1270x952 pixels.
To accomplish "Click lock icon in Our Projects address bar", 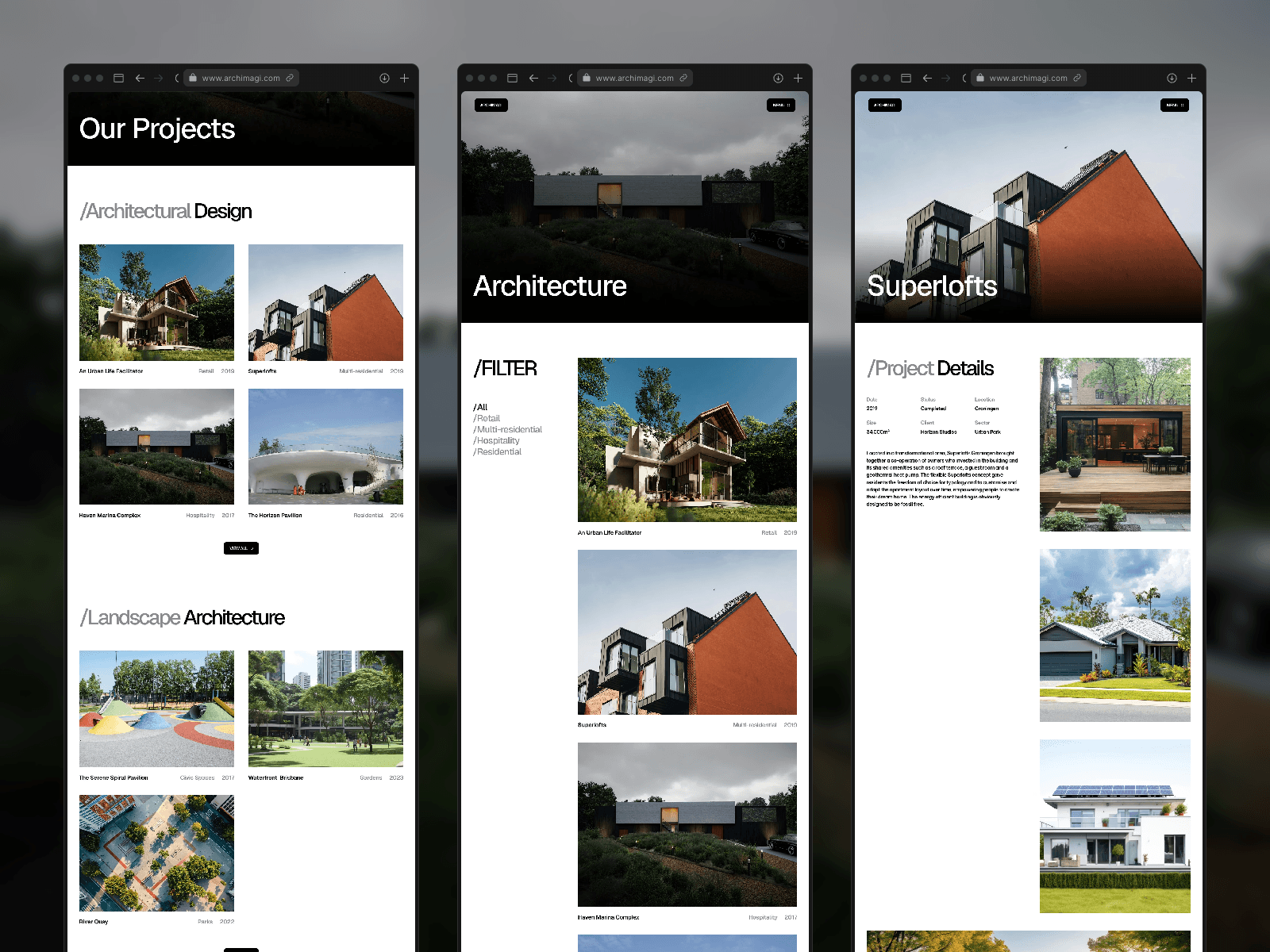I will pyautogui.click(x=192, y=78).
